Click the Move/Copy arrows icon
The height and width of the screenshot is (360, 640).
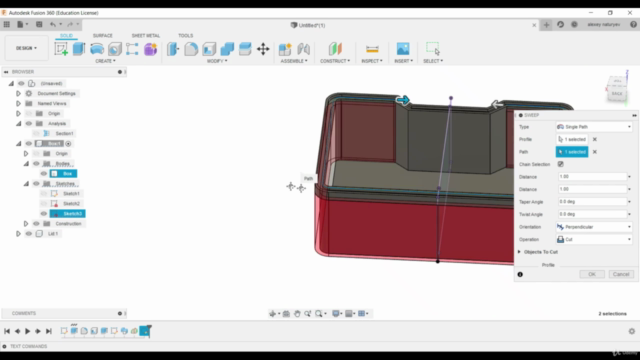[x=263, y=49]
